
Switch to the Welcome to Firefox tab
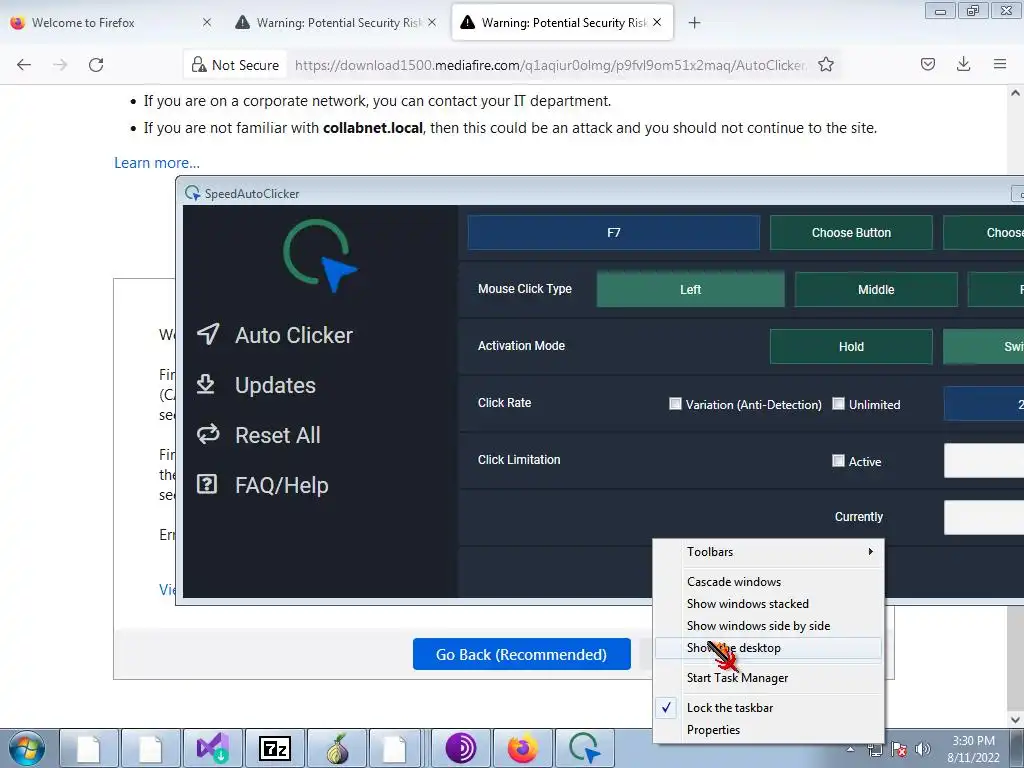tap(110, 22)
